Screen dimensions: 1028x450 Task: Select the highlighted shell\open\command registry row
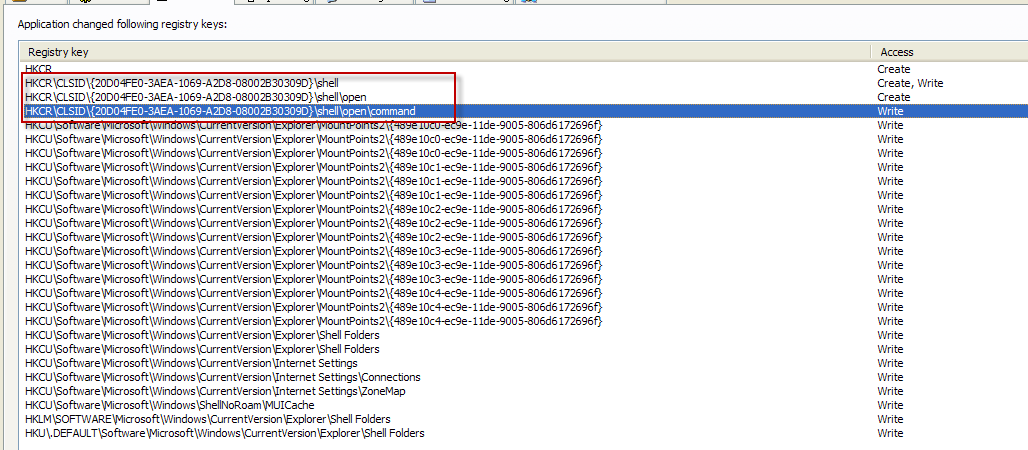click(x=524, y=111)
